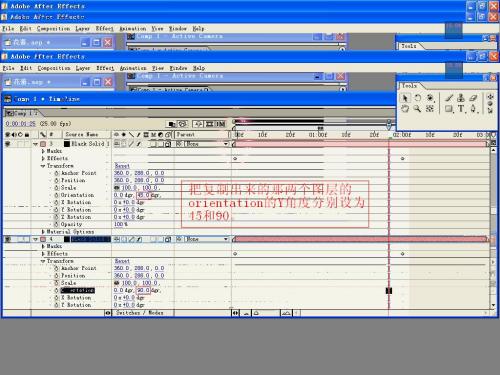Image resolution: width=500 pixels, height=375 pixels.
Task: Expand Masks group under layer 3
Action: [43, 151]
